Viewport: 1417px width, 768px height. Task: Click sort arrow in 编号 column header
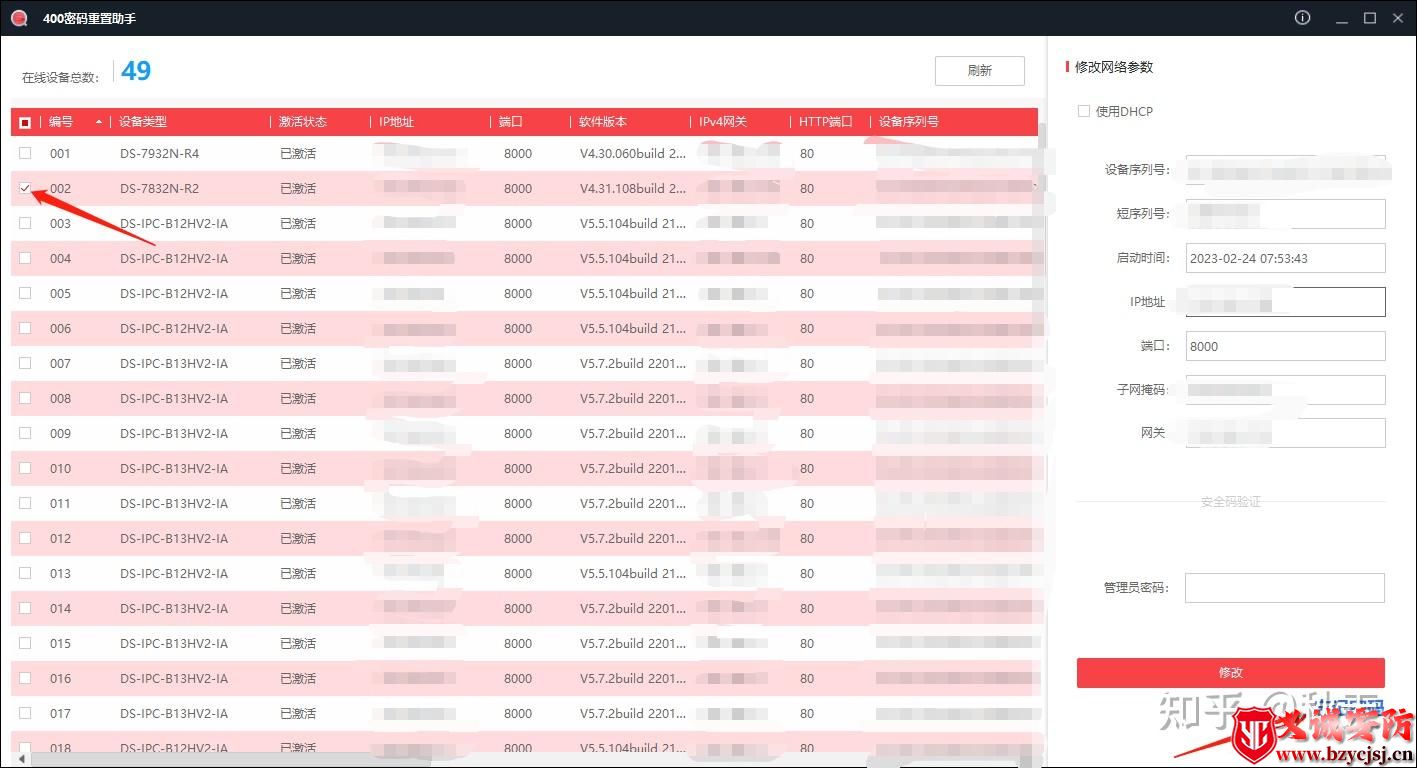pyautogui.click(x=98, y=122)
